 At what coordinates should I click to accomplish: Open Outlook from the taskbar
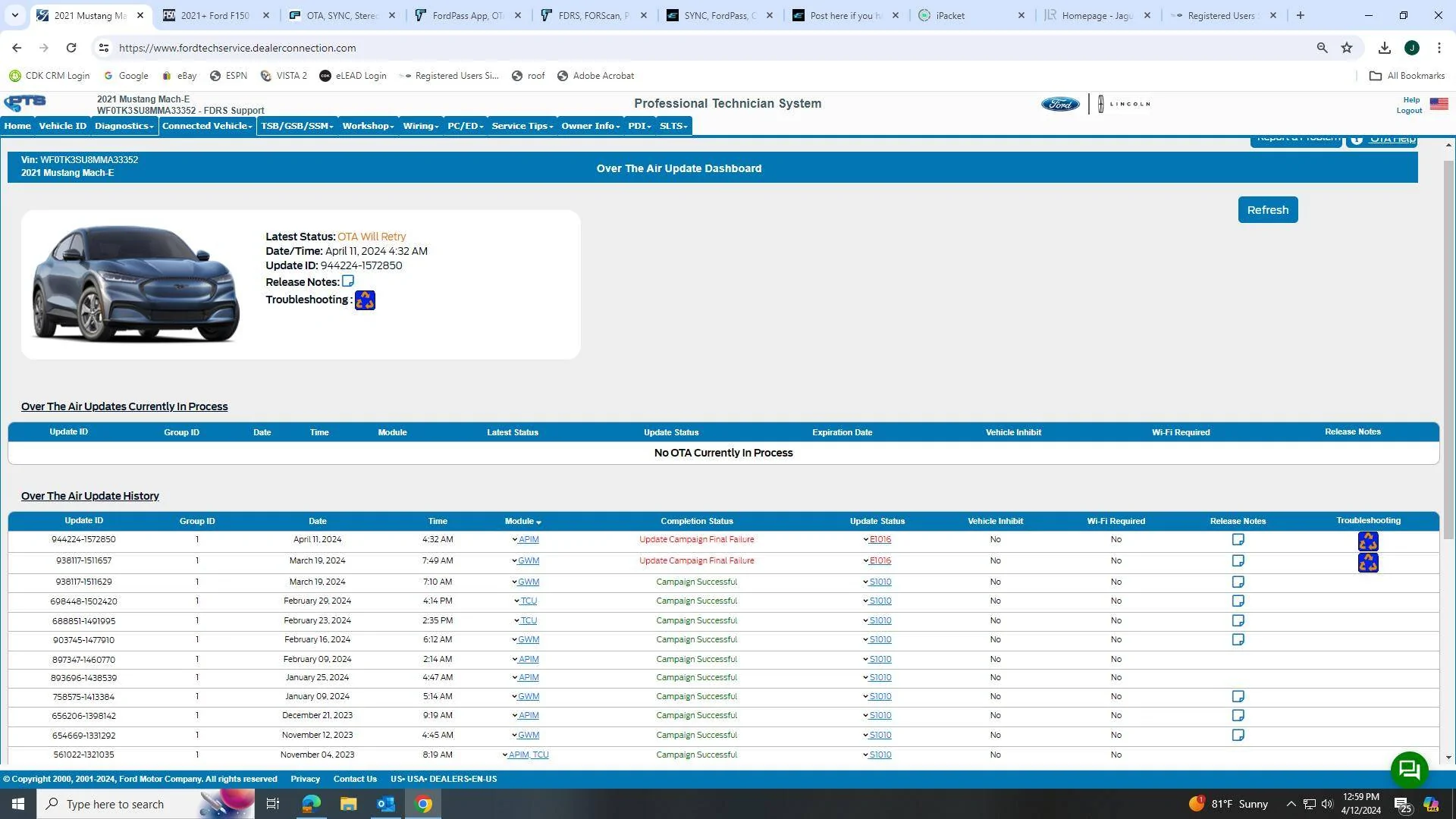click(386, 804)
